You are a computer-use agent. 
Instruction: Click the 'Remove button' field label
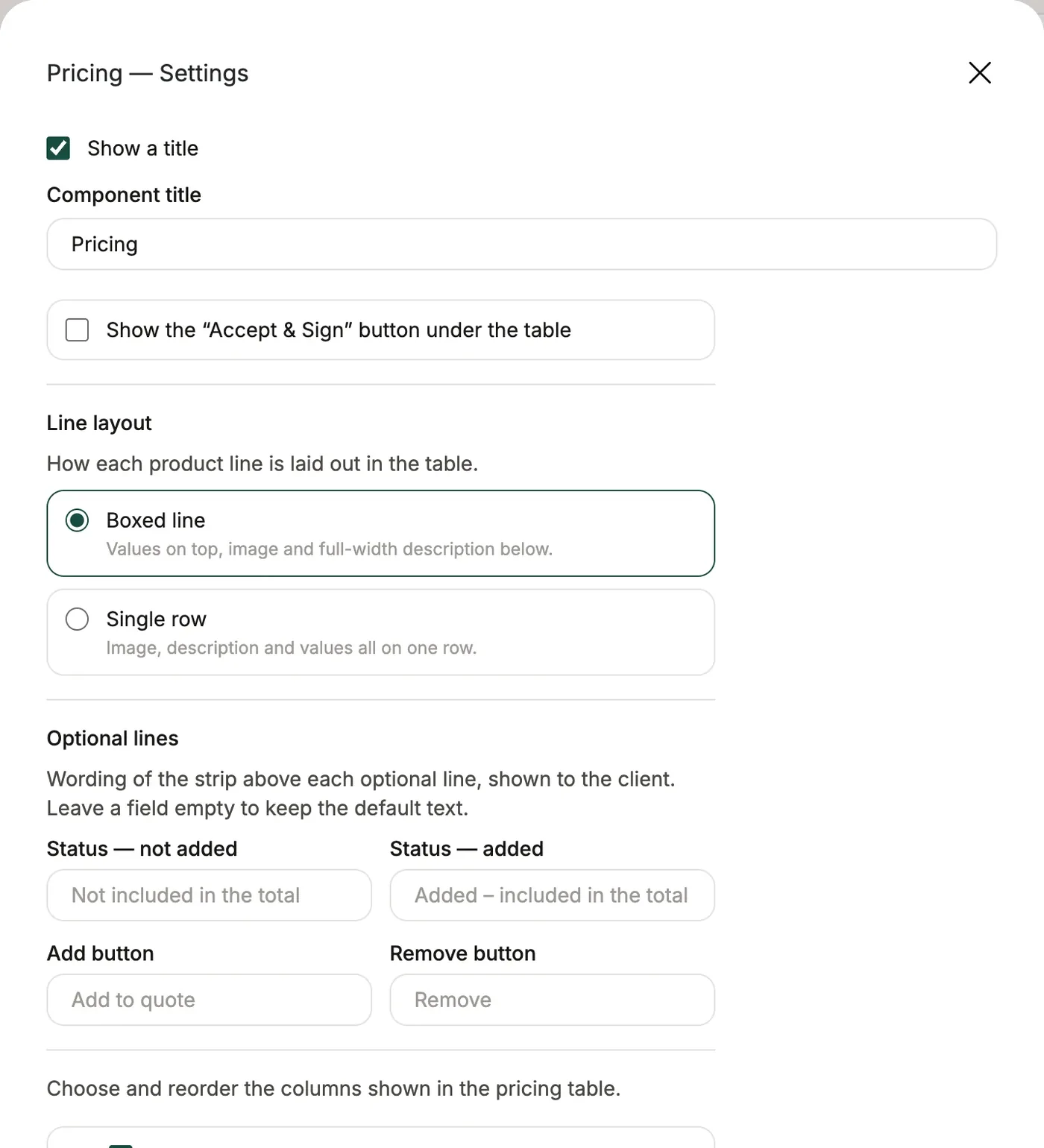463,953
